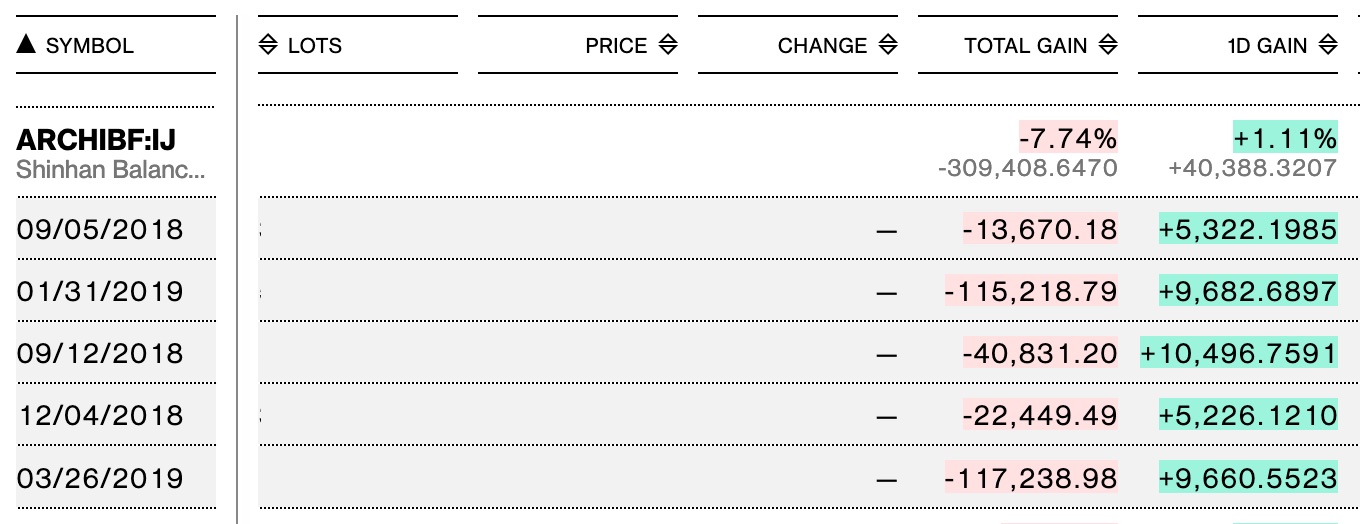Screen dimensions: 1360x524
Task: Click the +10,496.7591 one-day gain cell
Action: click(1239, 354)
